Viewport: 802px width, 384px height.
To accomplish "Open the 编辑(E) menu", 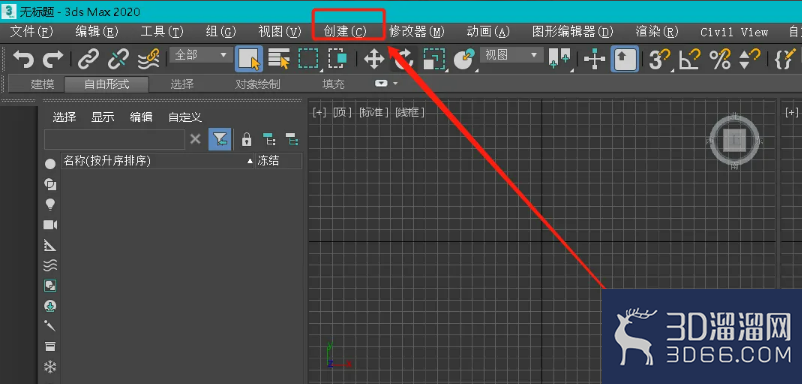I will tap(97, 32).
